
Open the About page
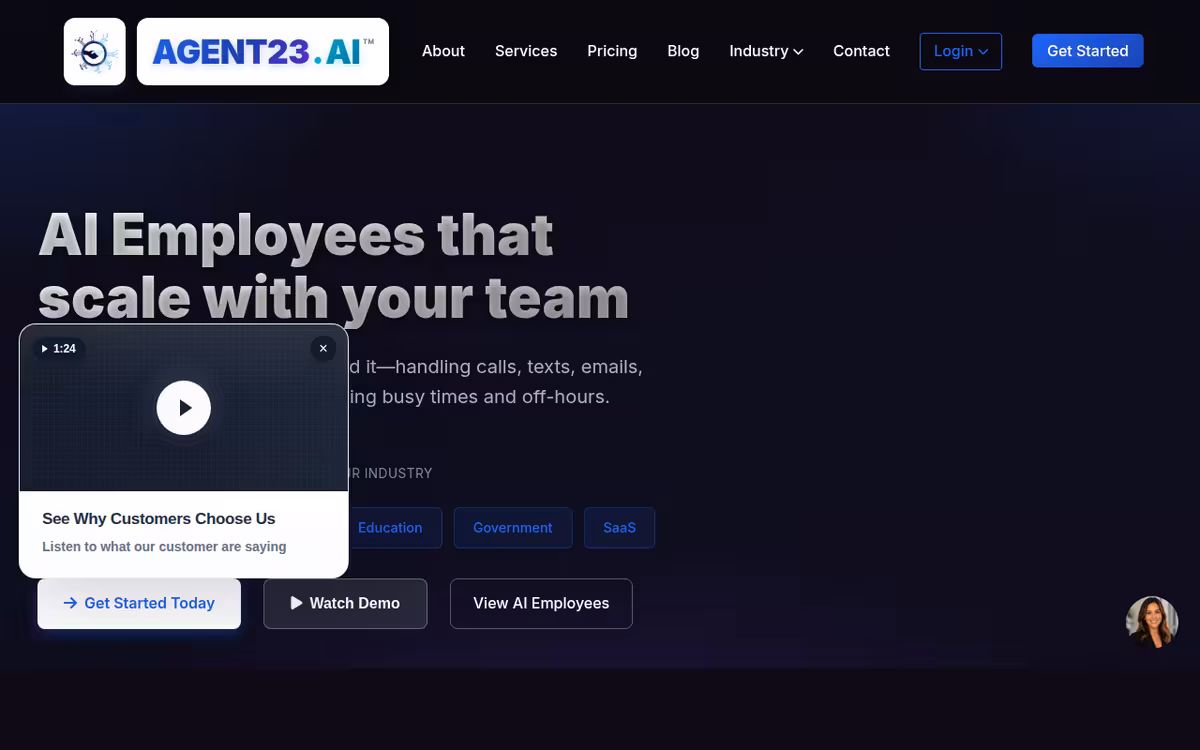point(443,51)
